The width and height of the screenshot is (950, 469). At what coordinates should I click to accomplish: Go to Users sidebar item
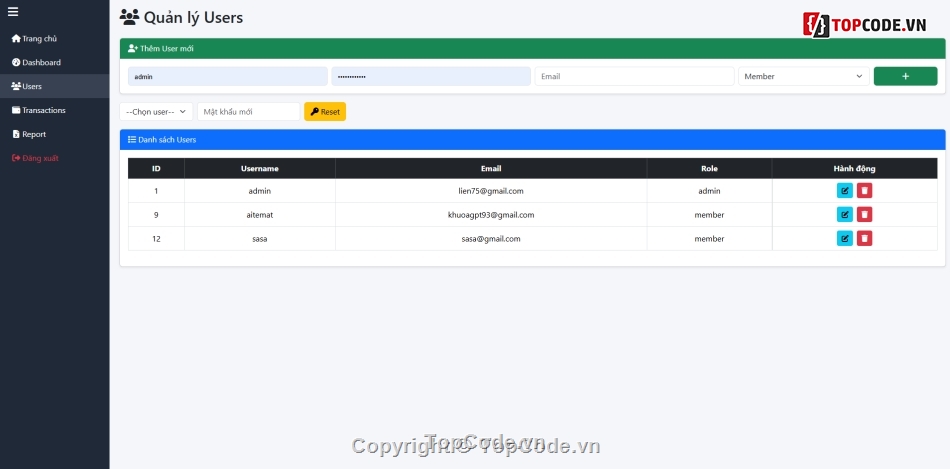click(55, 86)
